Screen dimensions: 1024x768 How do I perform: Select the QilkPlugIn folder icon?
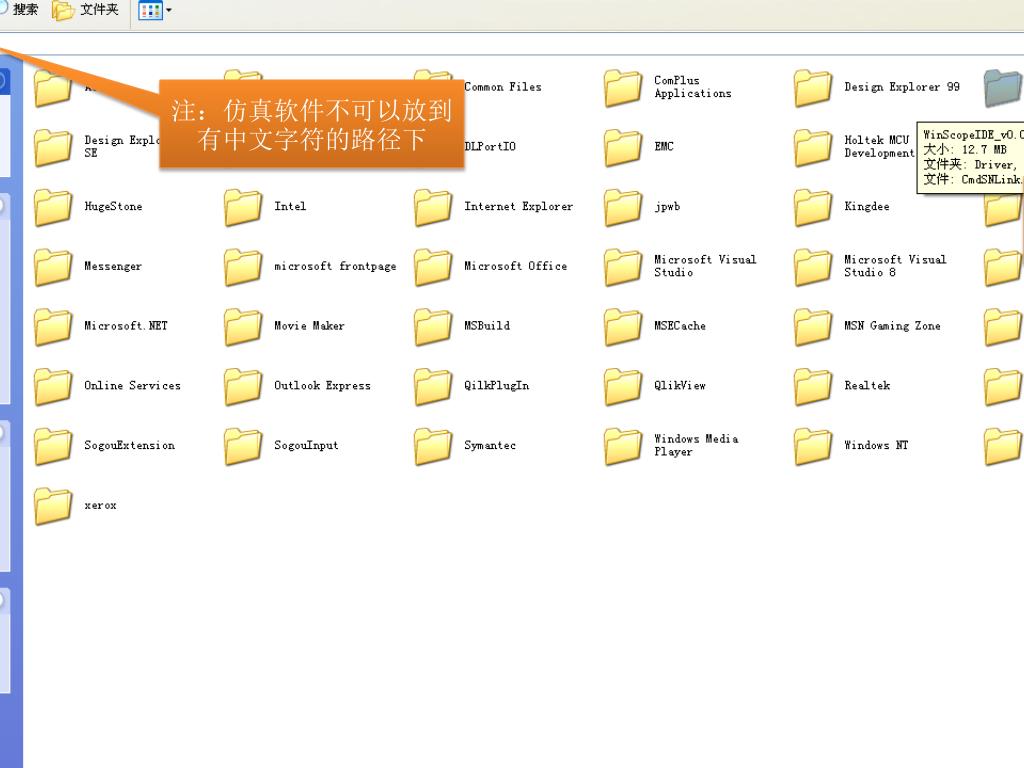pyautogui.click(x=433, y=386)
